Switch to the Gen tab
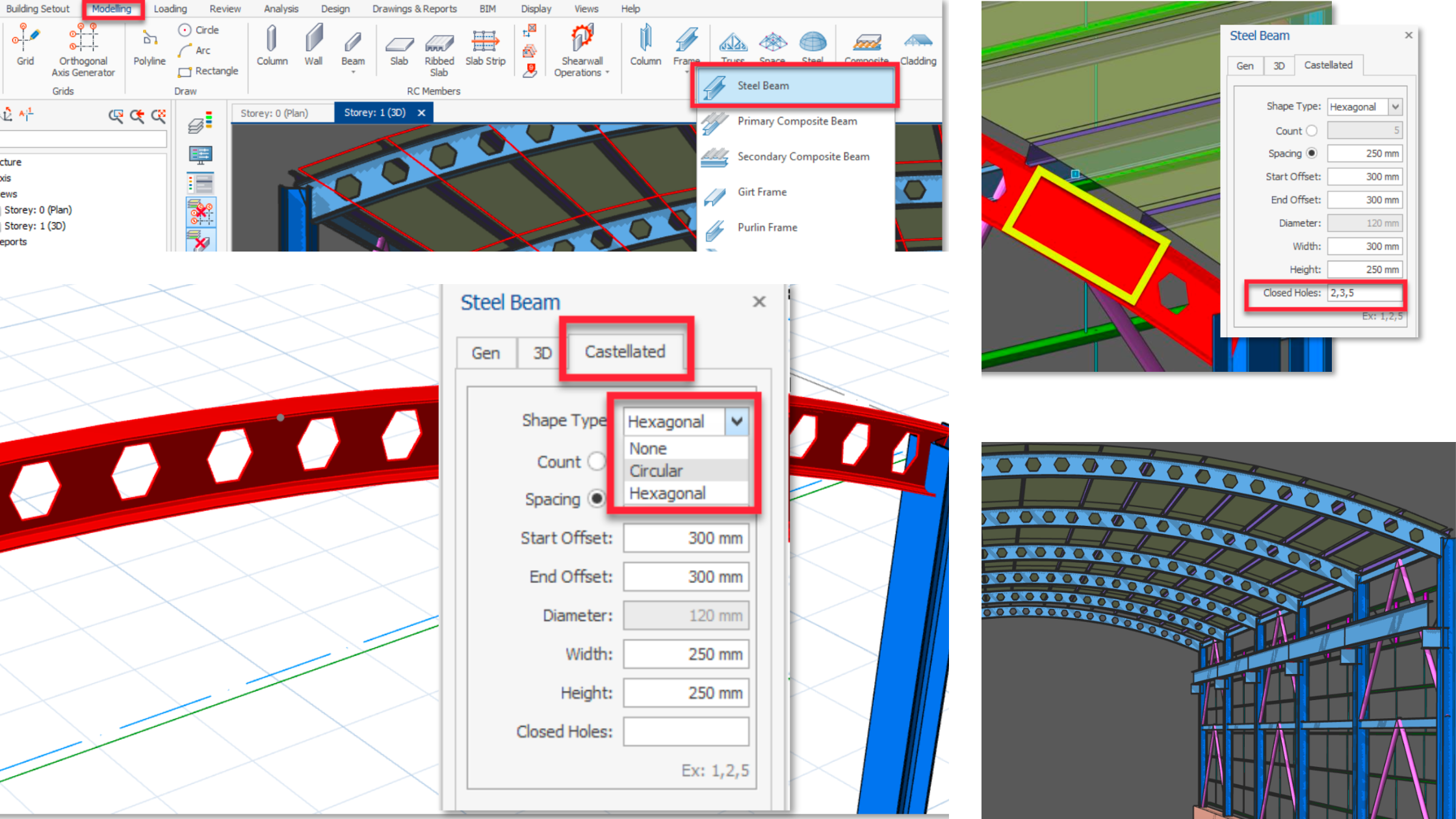This screenshot has width=1456, height=819. (485, 351)
